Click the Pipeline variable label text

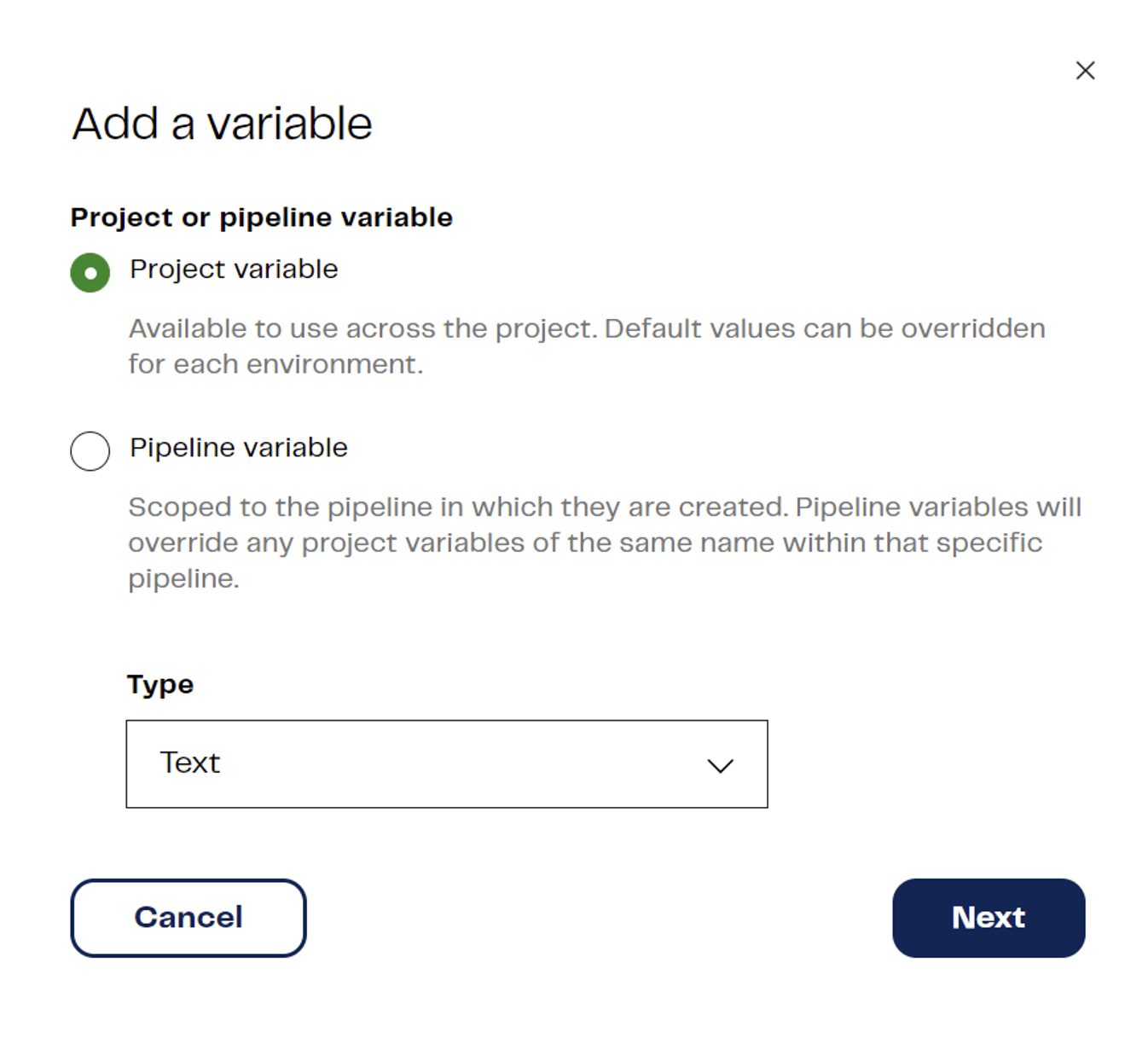(239, 447)
